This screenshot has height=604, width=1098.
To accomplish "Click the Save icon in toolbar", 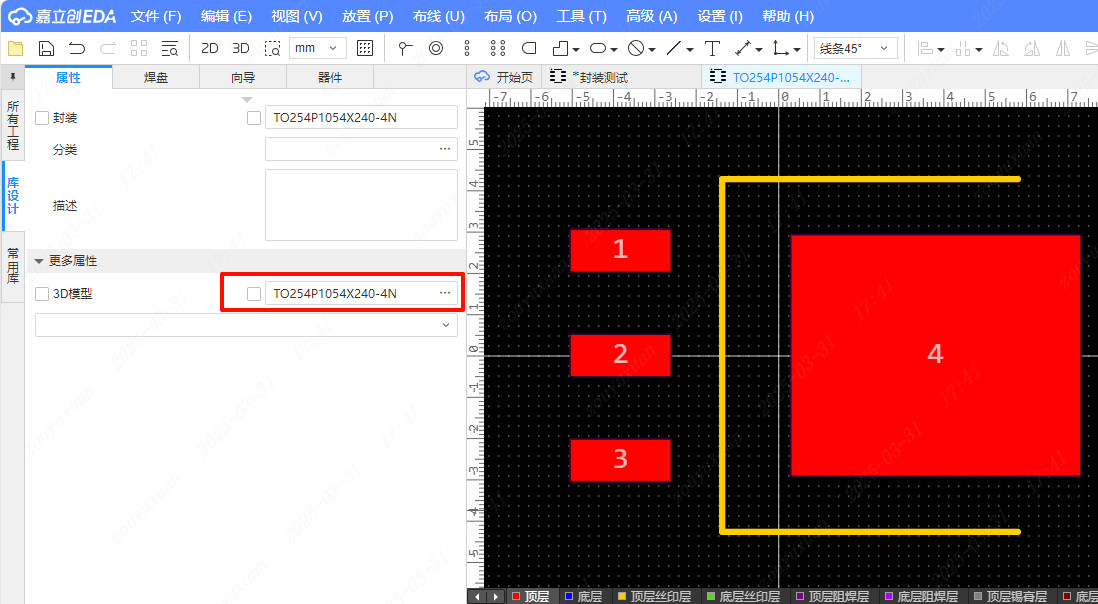I will click(x=46, y=48).
